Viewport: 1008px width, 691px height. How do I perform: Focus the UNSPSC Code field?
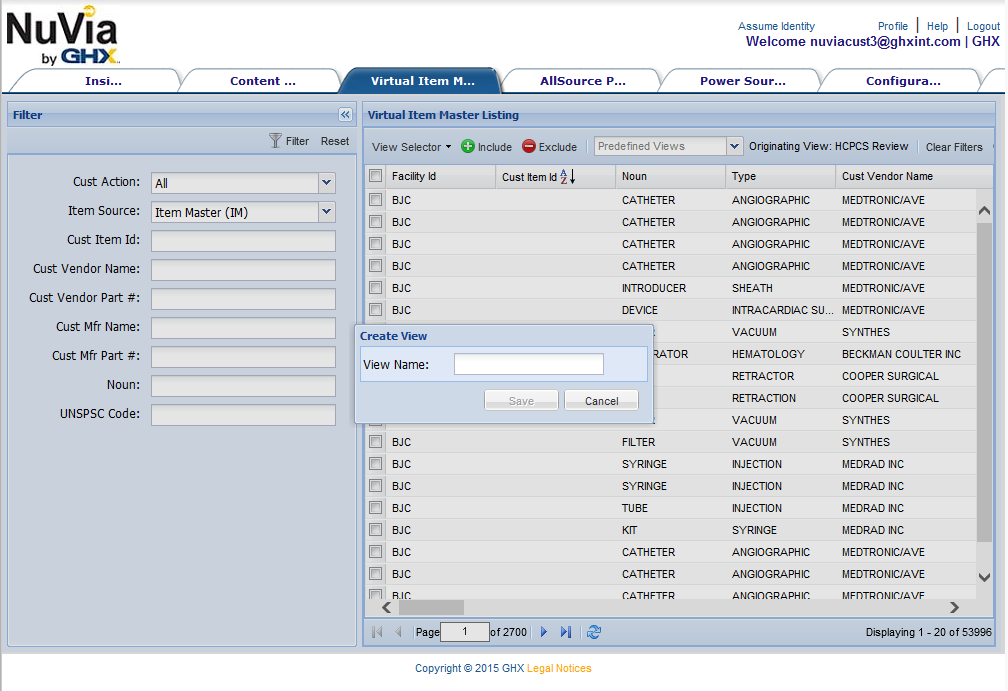[x=243, y=415]
